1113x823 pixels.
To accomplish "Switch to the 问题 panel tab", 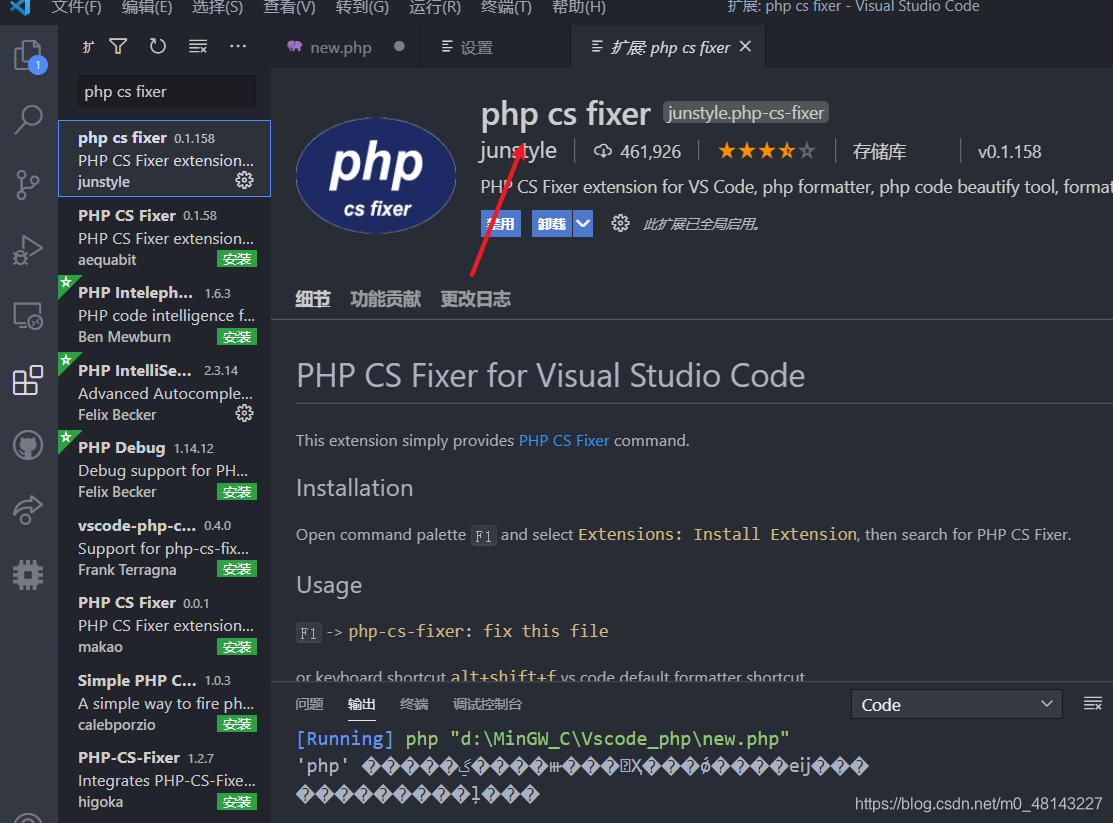I will click(309, 704).
